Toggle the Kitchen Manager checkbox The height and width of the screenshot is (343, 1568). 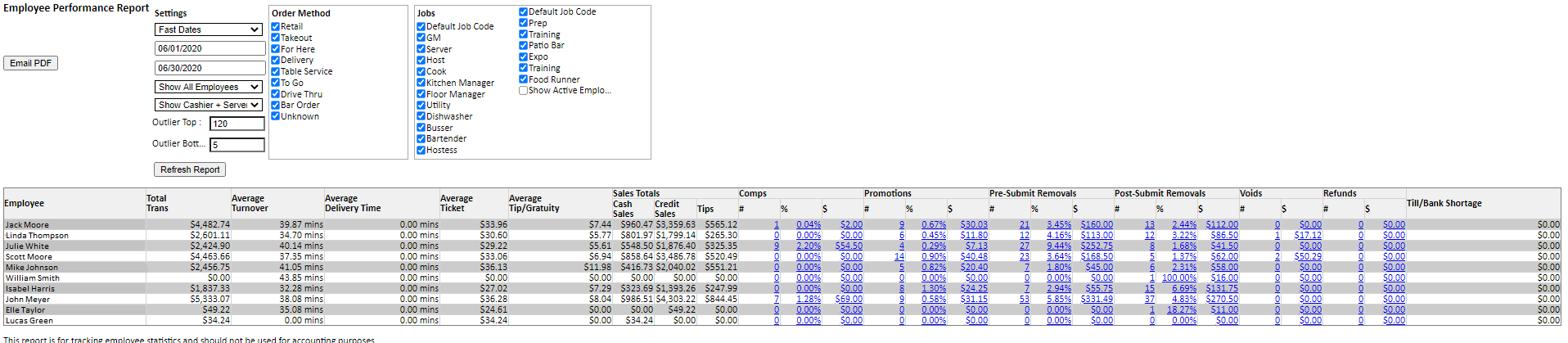pos(421,83)
